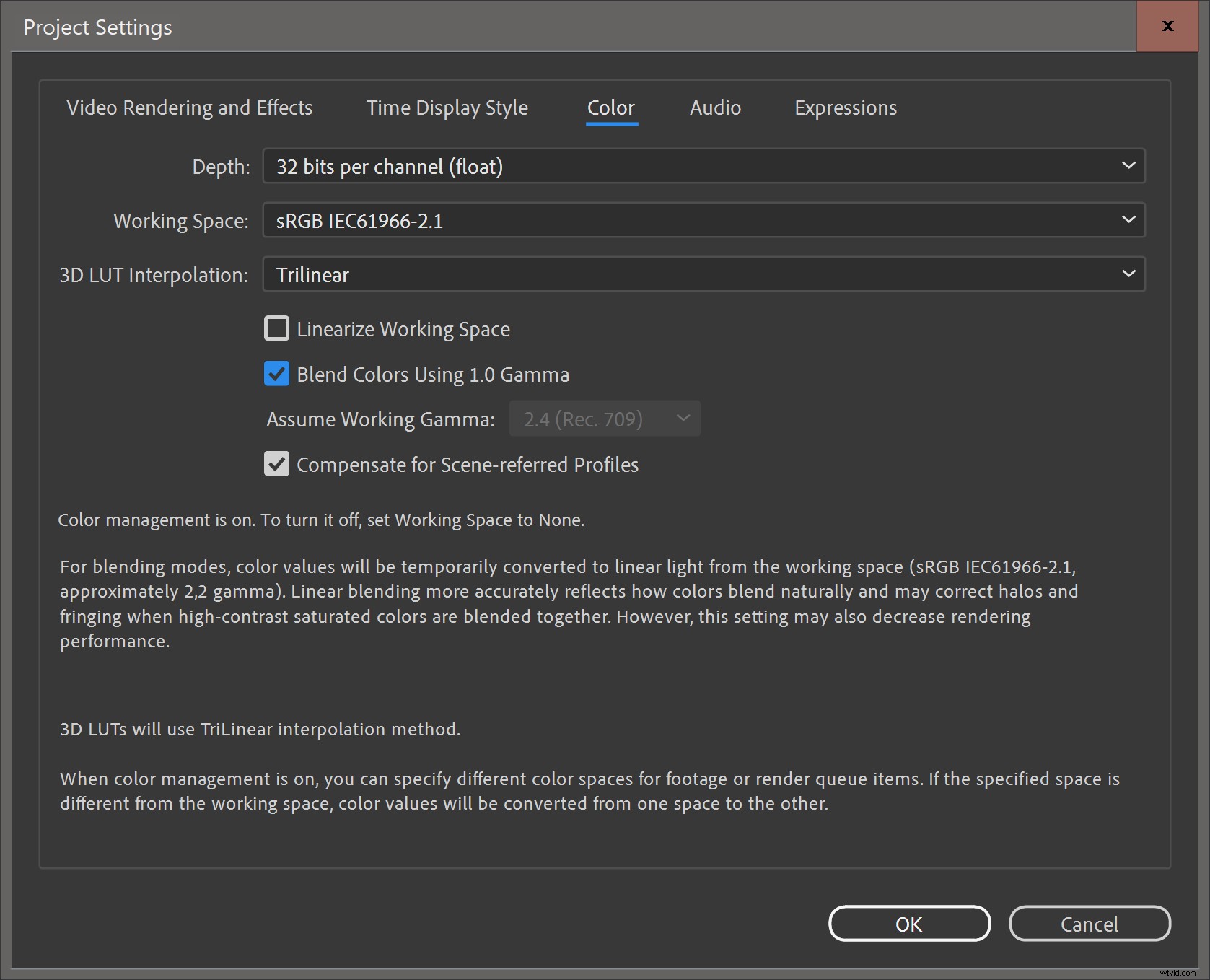Expand the Trilinear interpolation chevron
The width and height of the screenshot is (1210, 980).
pos(1128,274)
